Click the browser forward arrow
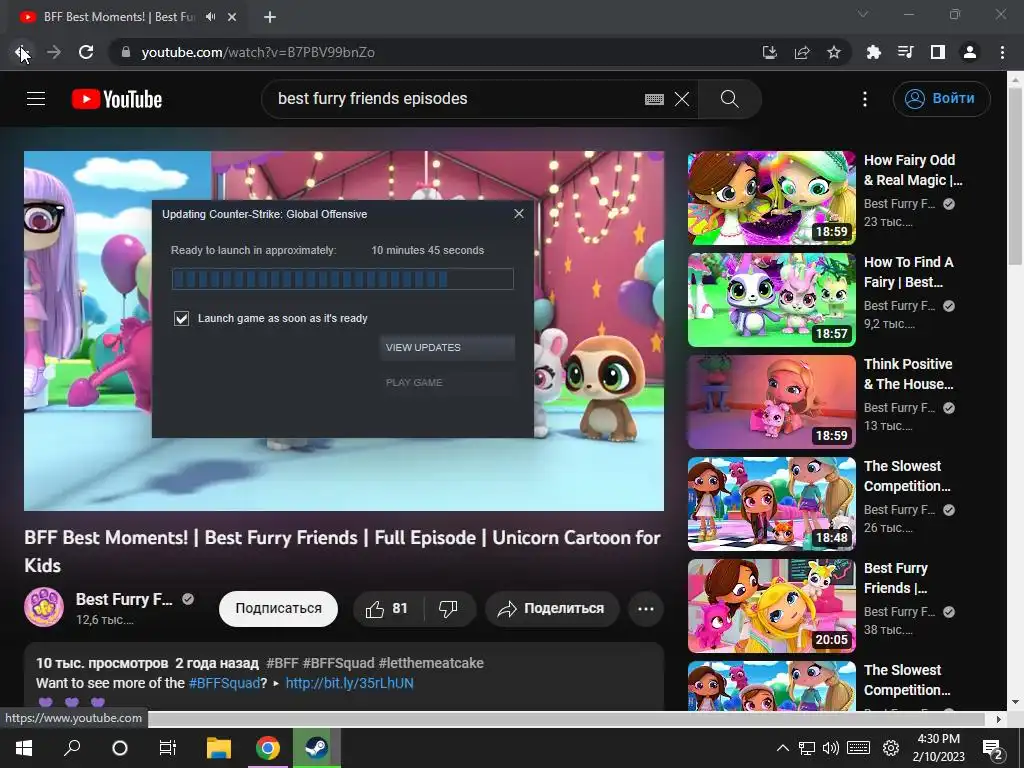The image size is (1024, 768). click(54, 52)
